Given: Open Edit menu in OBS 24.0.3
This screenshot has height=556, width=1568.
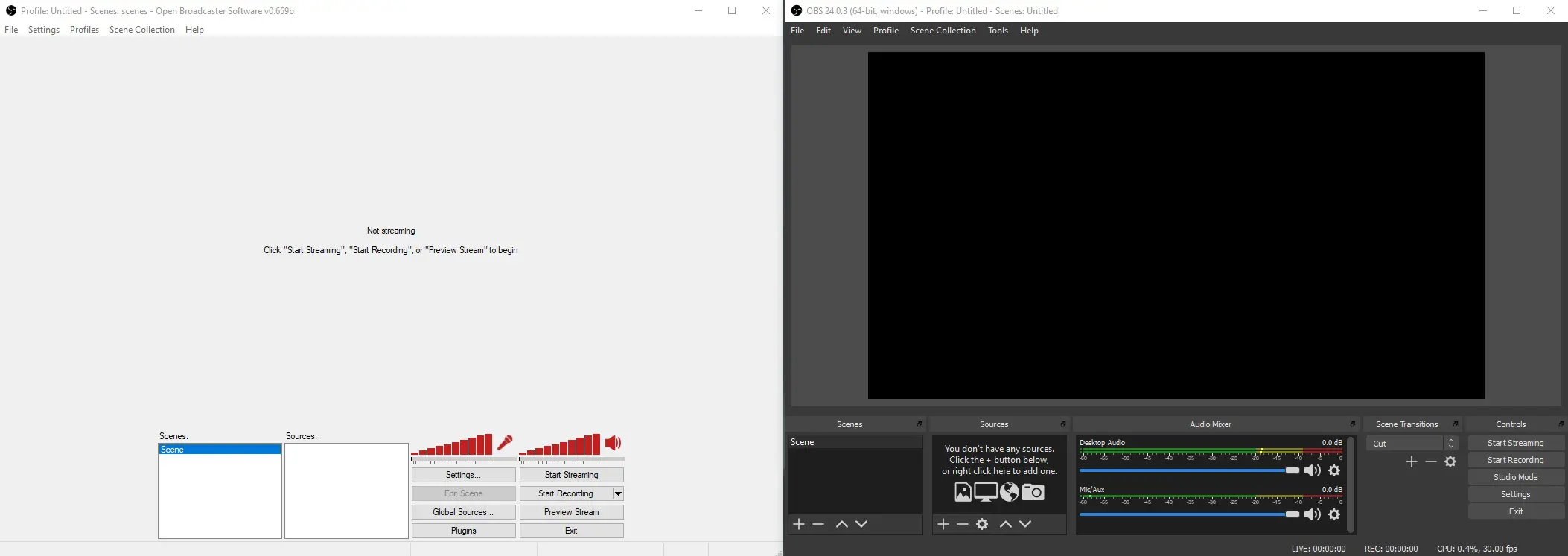Looking at the screenshot, I should pyautogui.click(x=823, y=31).
